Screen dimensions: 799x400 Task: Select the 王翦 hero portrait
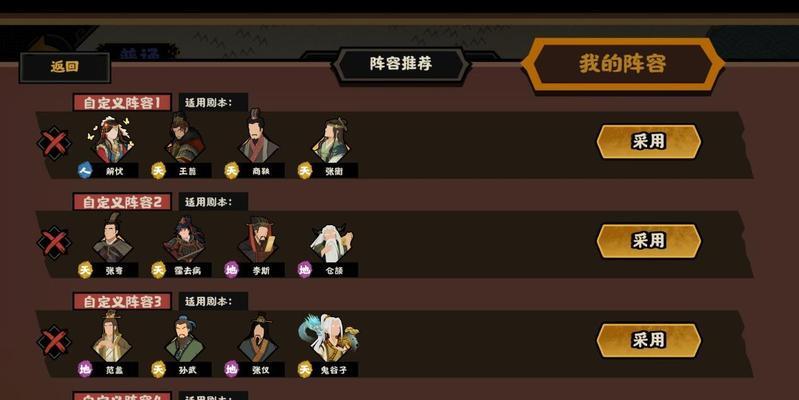185,138
